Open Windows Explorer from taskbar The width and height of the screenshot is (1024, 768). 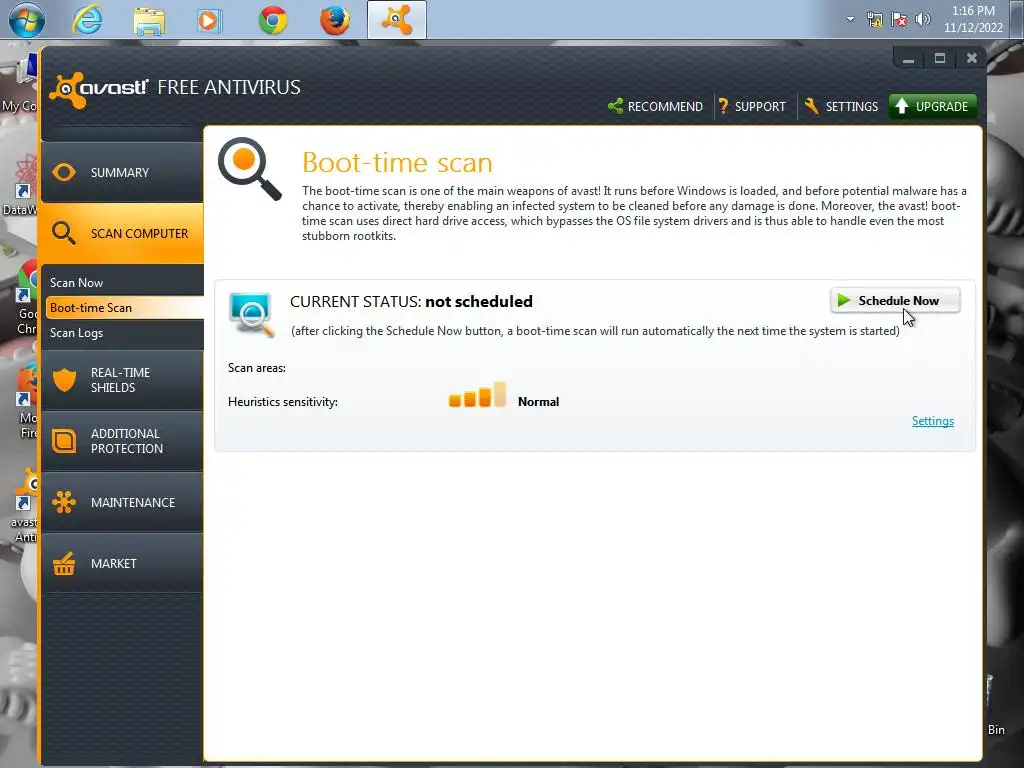pyautogui.click(x=149, y=20)
